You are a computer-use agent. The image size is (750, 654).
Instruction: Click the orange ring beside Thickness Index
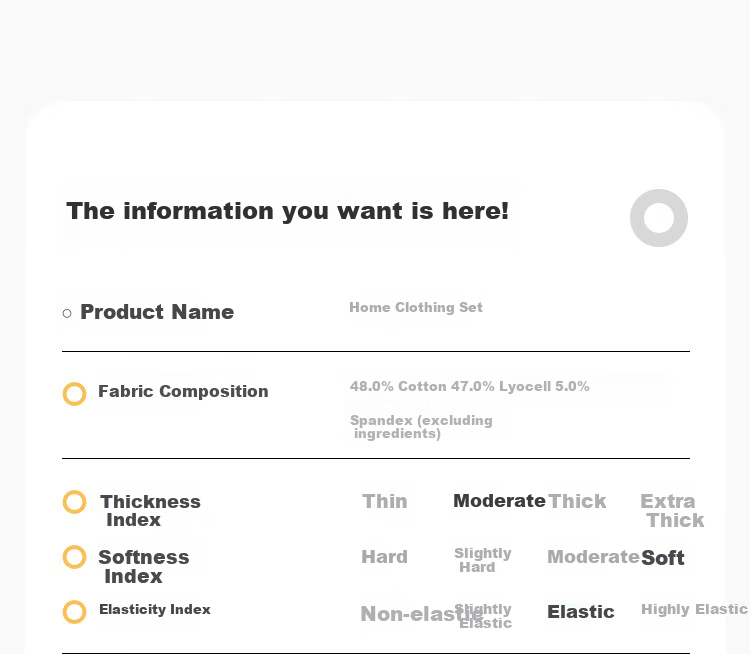tap(75, 502)
